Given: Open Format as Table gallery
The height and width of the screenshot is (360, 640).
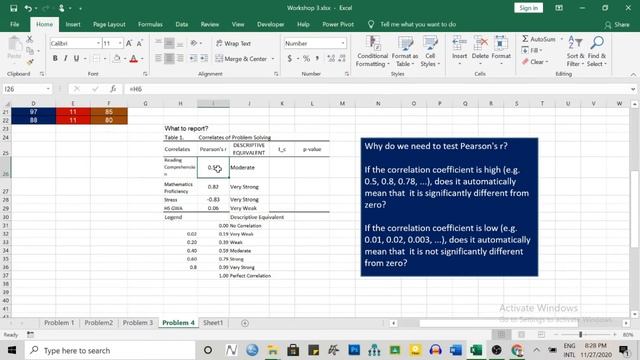Looking at the screenshot, I should [404, 51].
